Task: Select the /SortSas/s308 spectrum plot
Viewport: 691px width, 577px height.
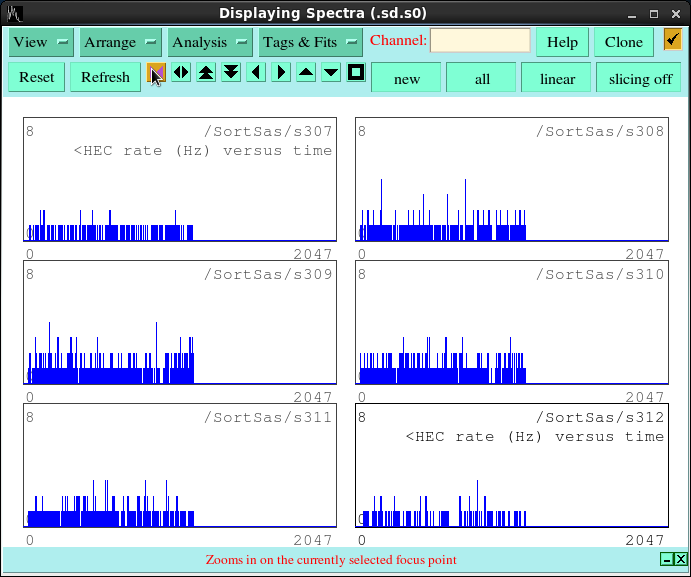Action: pos(512,179)
